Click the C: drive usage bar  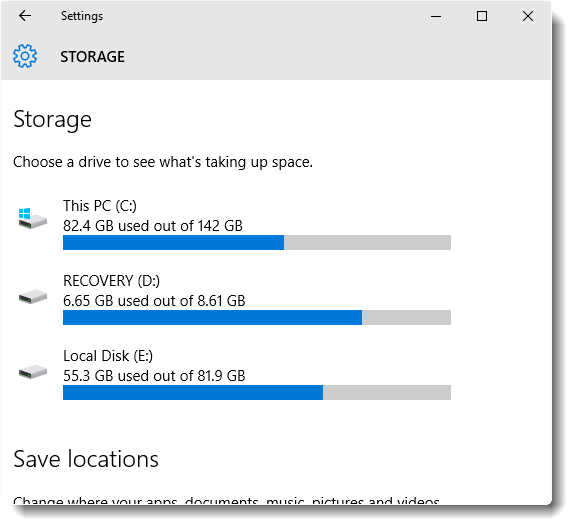(x=257, y=243)
